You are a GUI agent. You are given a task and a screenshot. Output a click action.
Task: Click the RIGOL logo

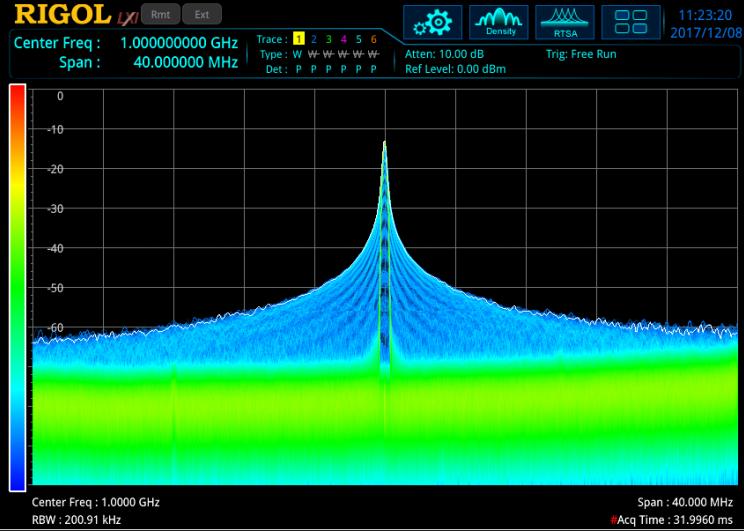pos(62,14)
